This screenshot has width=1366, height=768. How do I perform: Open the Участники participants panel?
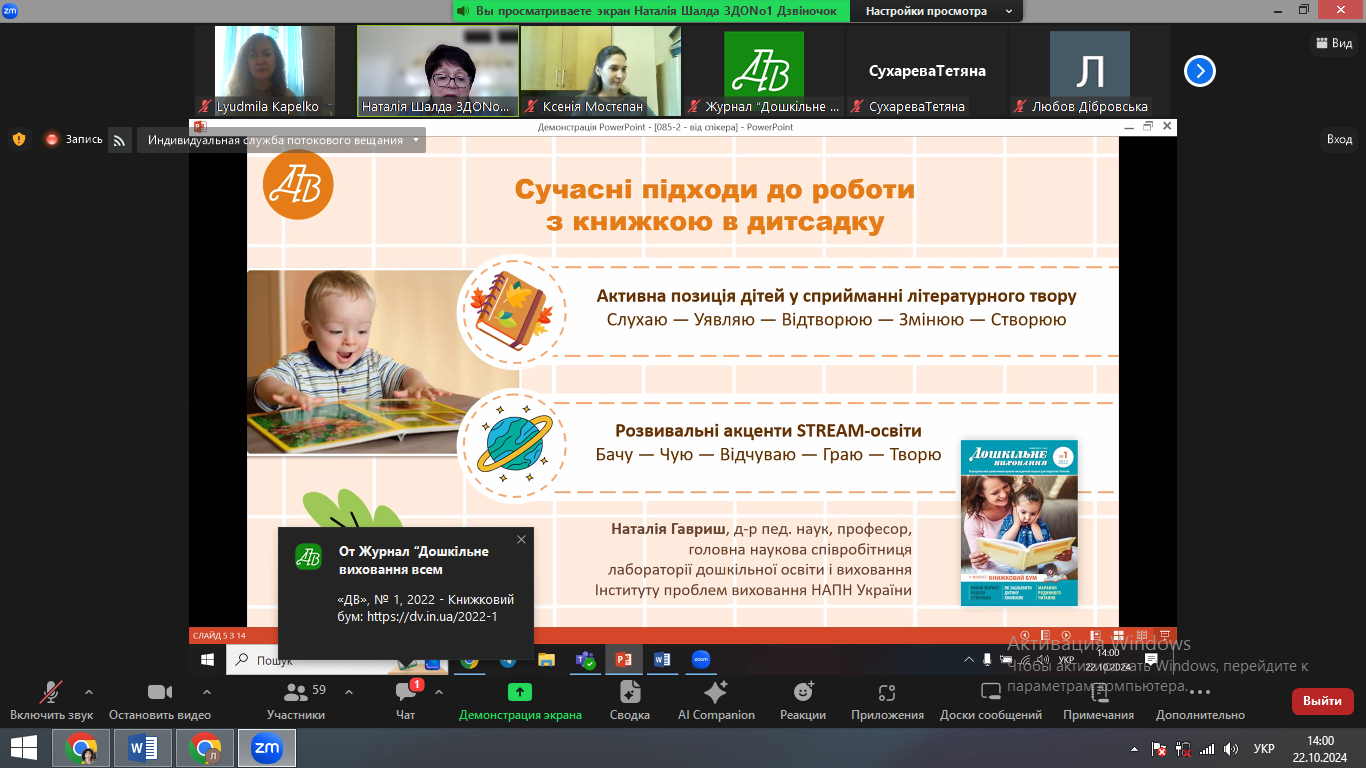pos(296,700)
